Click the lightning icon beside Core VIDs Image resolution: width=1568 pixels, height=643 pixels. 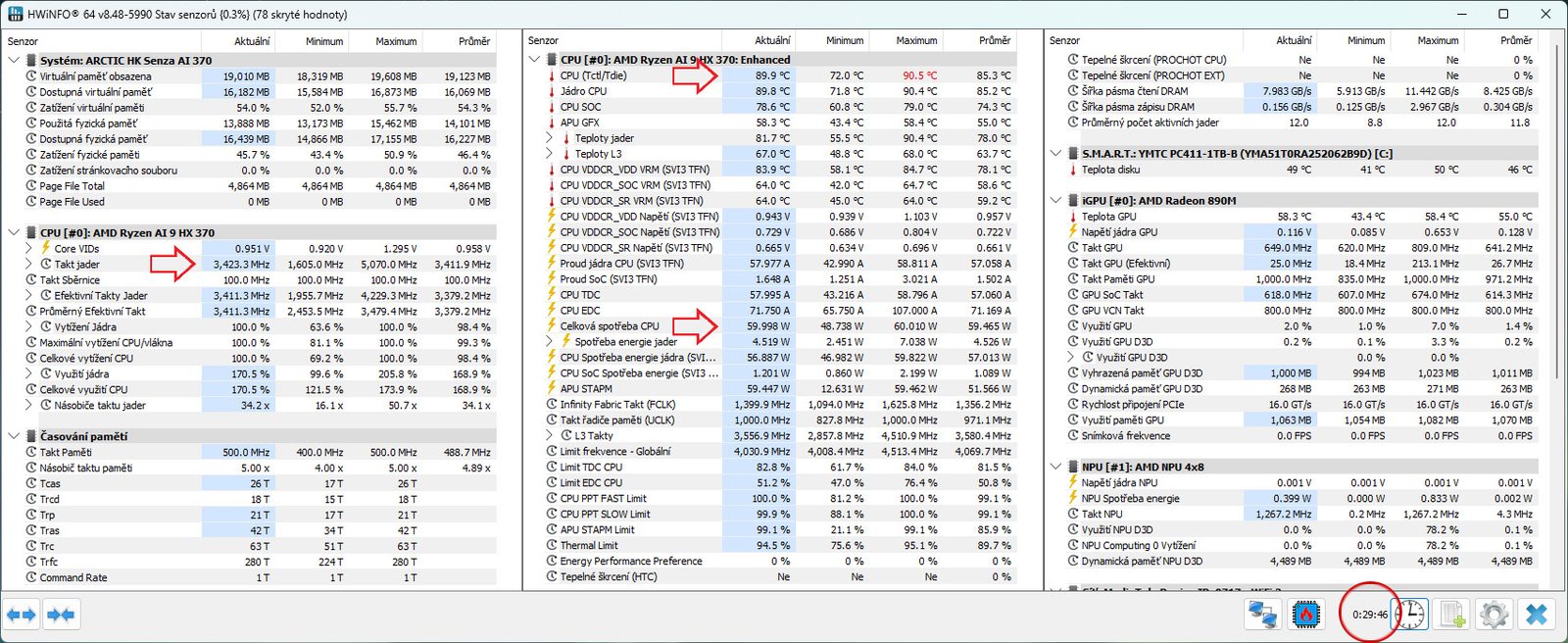point(46,249)
